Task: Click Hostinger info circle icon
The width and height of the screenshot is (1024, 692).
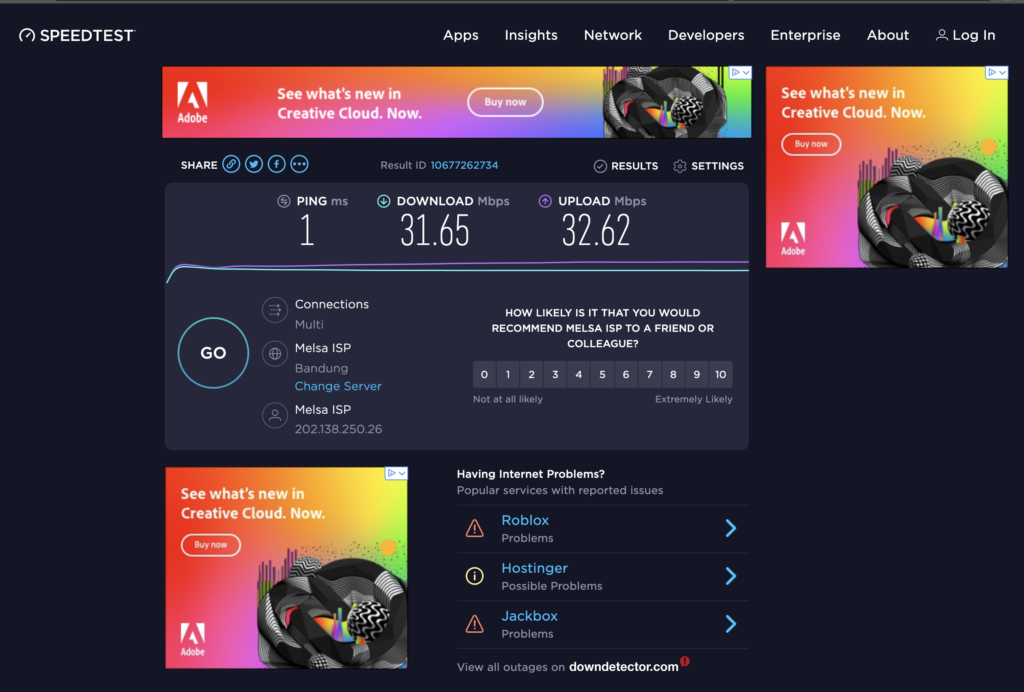Action: click(475, 576)
